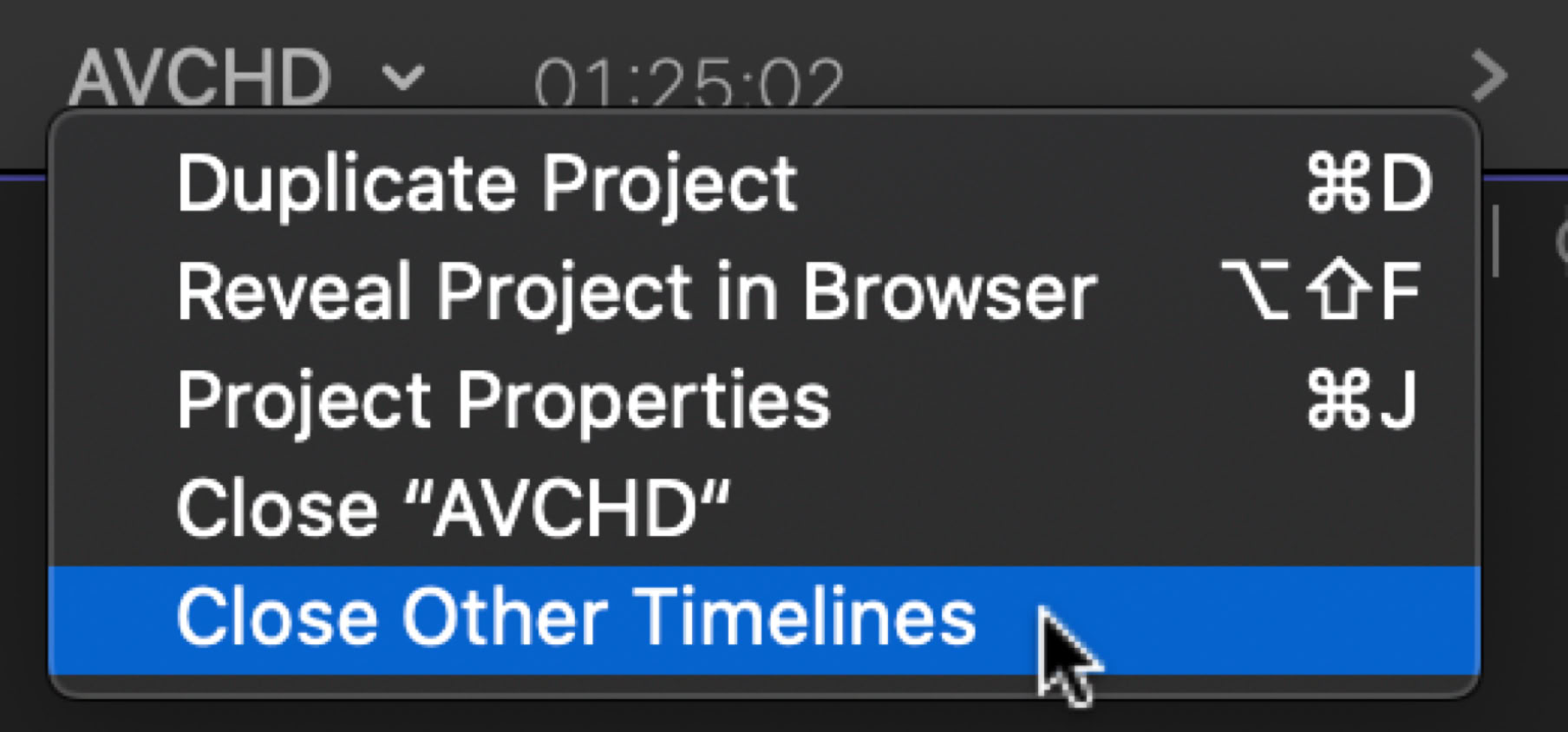Click the ⌥⇧F shortcut beside Reveal Project
The width and height of the screenshot is (1568, 732).
click(x=1320, y=292)
